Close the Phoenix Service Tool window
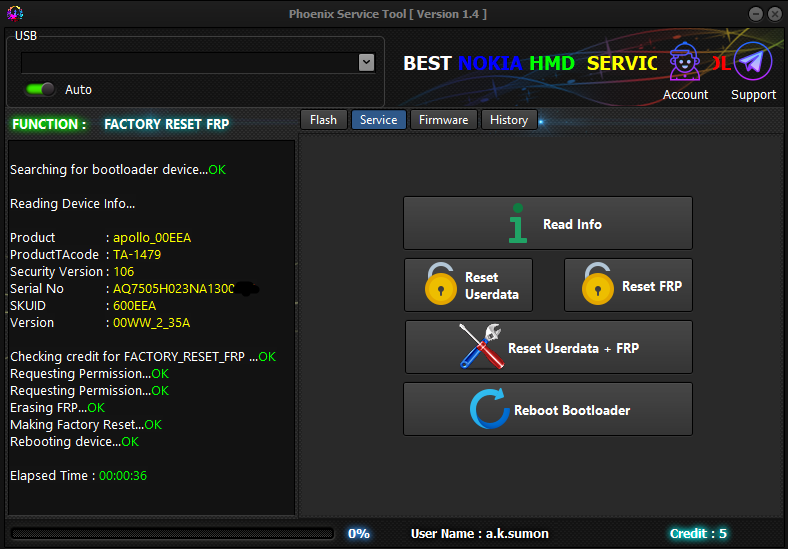Screen dimensions: 788x549 tap(775, 14)
